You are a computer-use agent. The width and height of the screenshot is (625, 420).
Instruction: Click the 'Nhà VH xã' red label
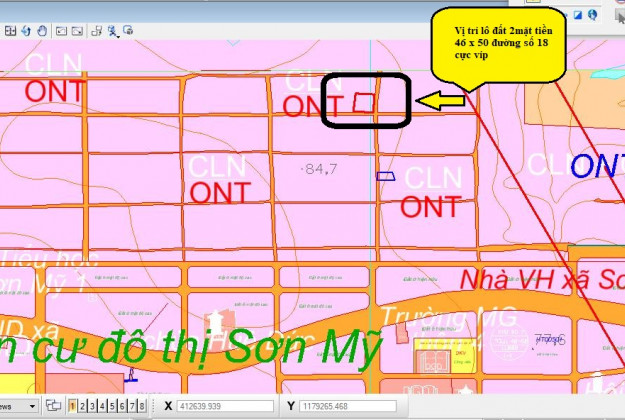tap(524, 280)
